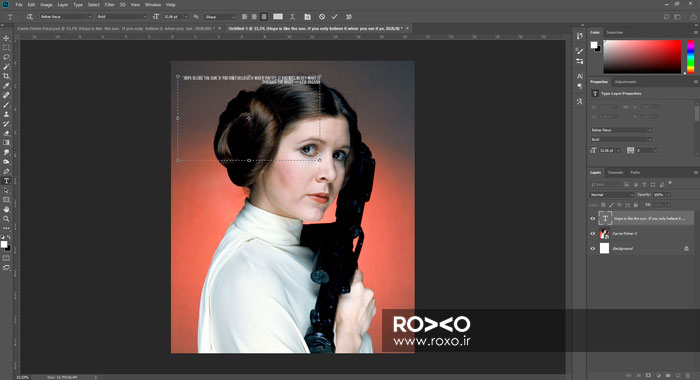Select the Path Selection tool
The image size is (700, 380).
6,190
